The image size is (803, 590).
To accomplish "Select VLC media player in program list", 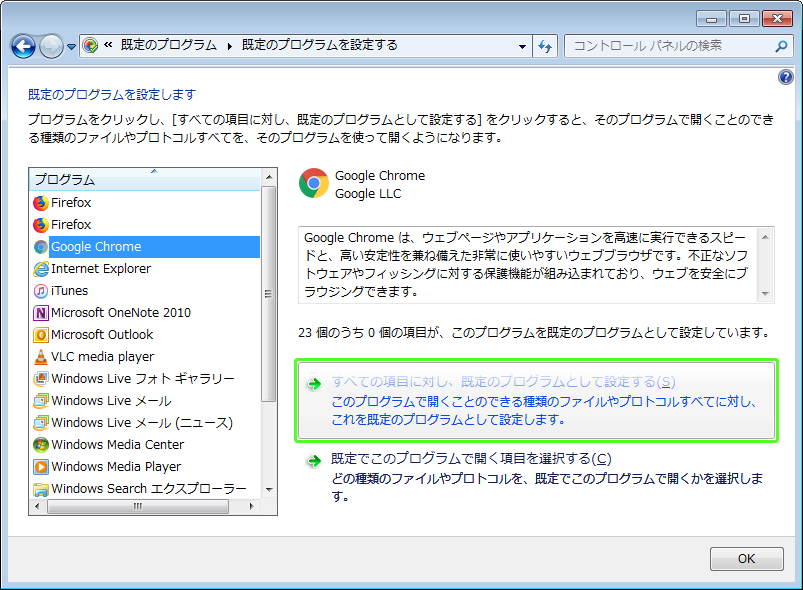I will [145, 357].
